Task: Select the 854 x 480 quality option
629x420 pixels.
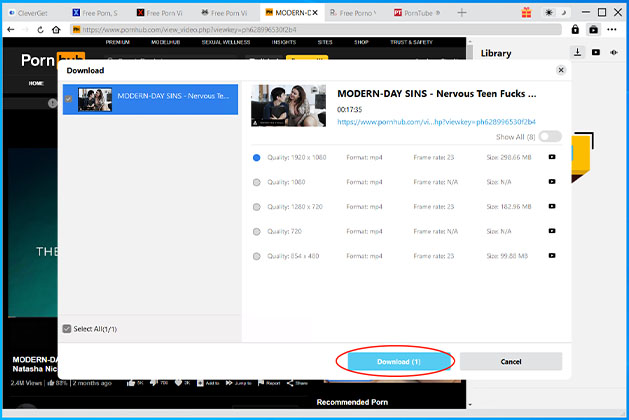Action: pyautogui.click(x=257, y=255)
